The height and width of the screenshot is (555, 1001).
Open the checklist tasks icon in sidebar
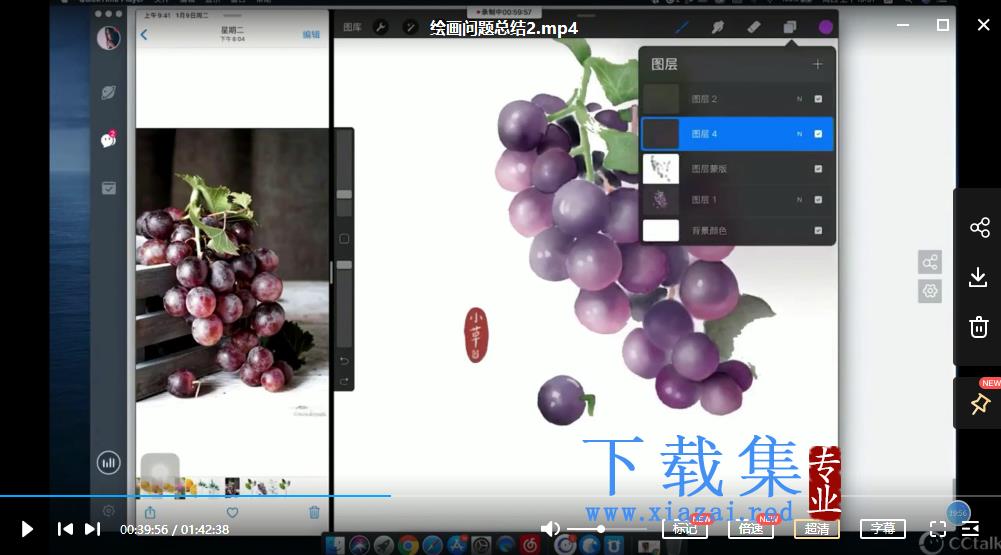click(x=109, y=188)
